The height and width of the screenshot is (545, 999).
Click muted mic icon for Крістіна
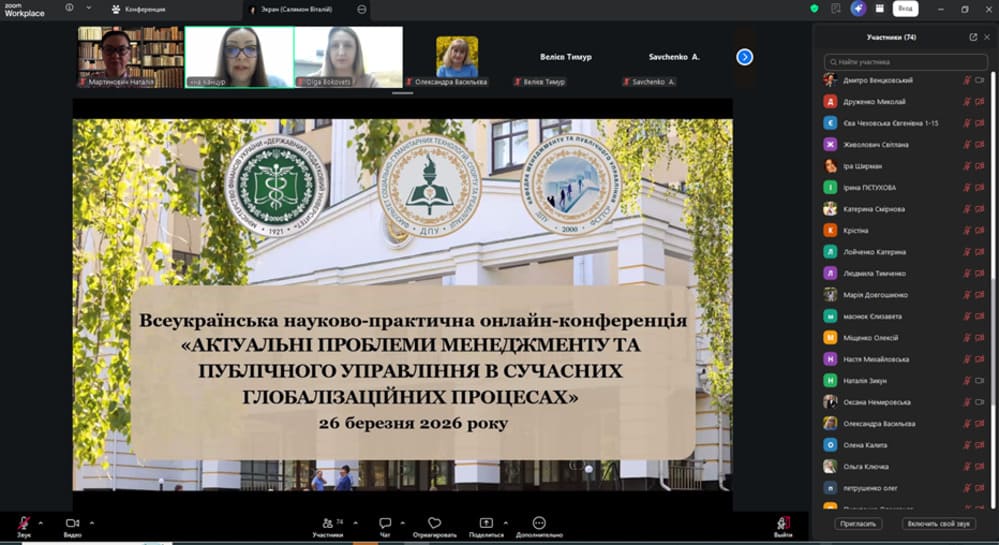967,230
